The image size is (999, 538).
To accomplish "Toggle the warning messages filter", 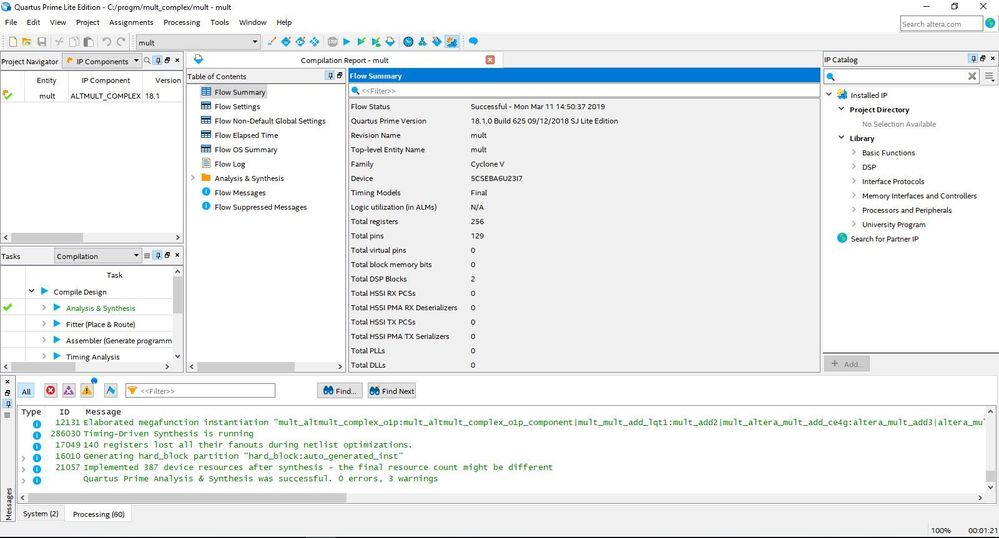I will point(87,391).
